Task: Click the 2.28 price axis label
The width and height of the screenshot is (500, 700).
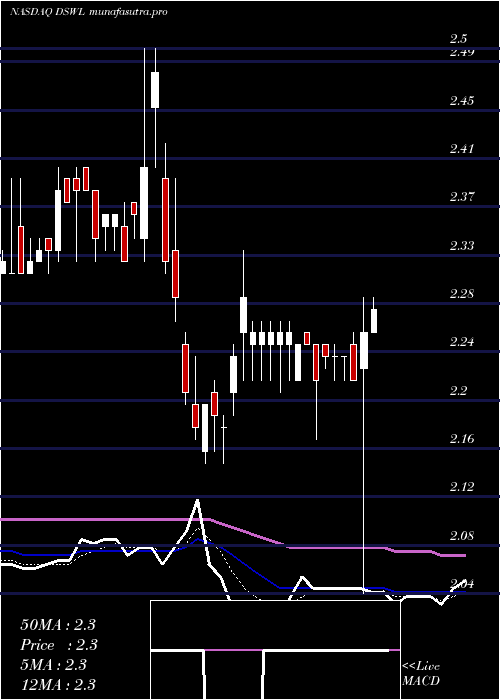Action: coord(461,294)
